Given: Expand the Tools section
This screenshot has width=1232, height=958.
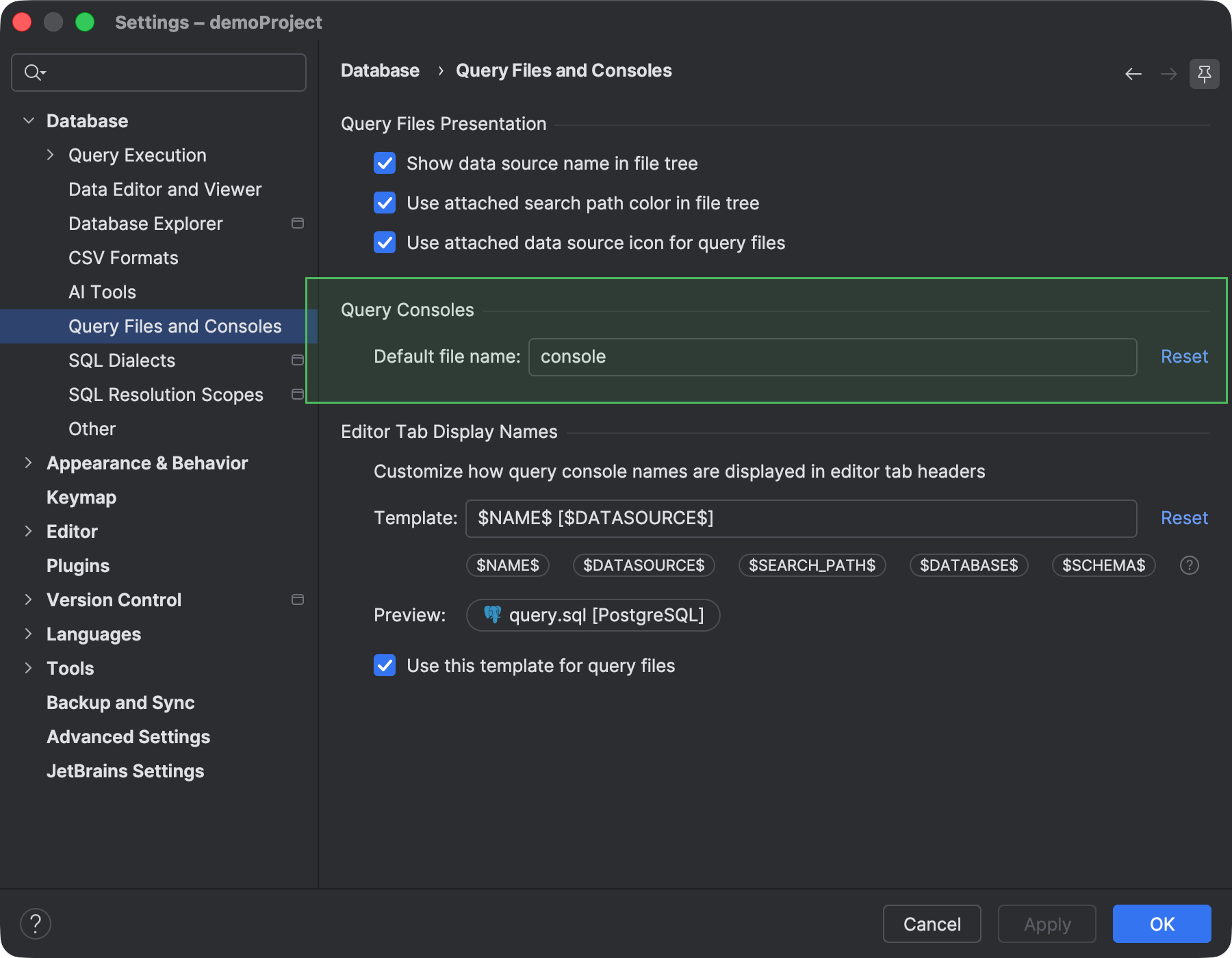Looking at the screenshot, I should [x=29, y=668].
